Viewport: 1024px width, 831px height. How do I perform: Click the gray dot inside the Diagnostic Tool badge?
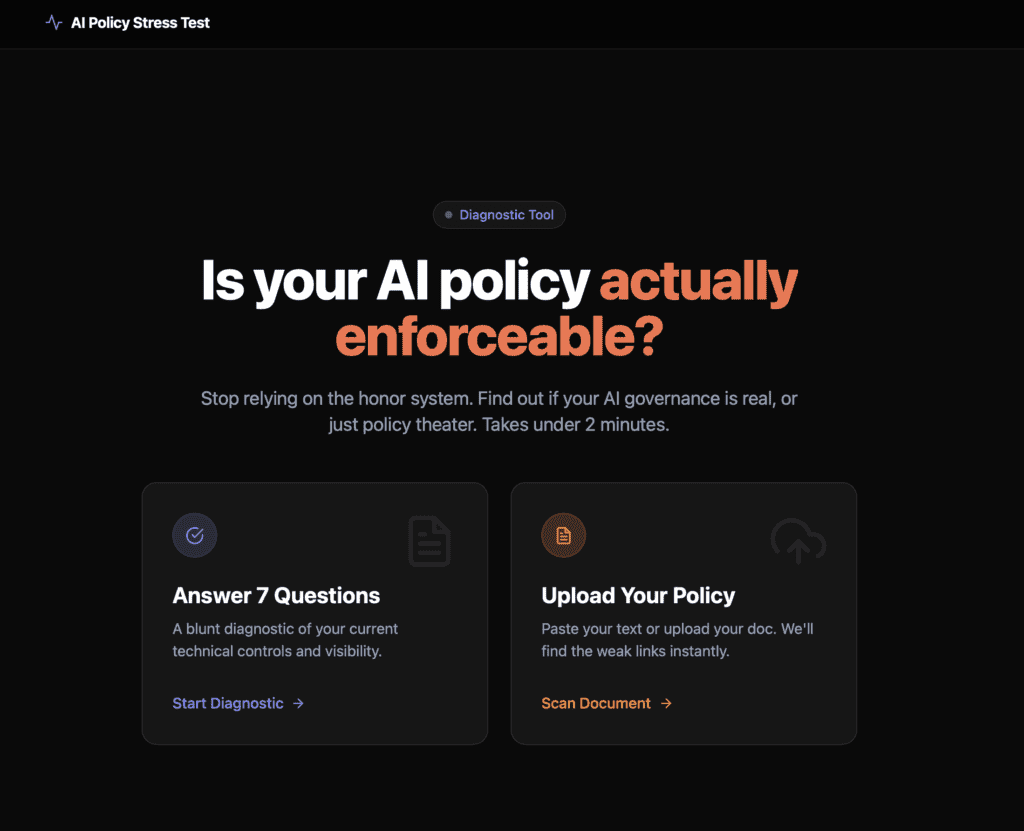click(449, 215)
